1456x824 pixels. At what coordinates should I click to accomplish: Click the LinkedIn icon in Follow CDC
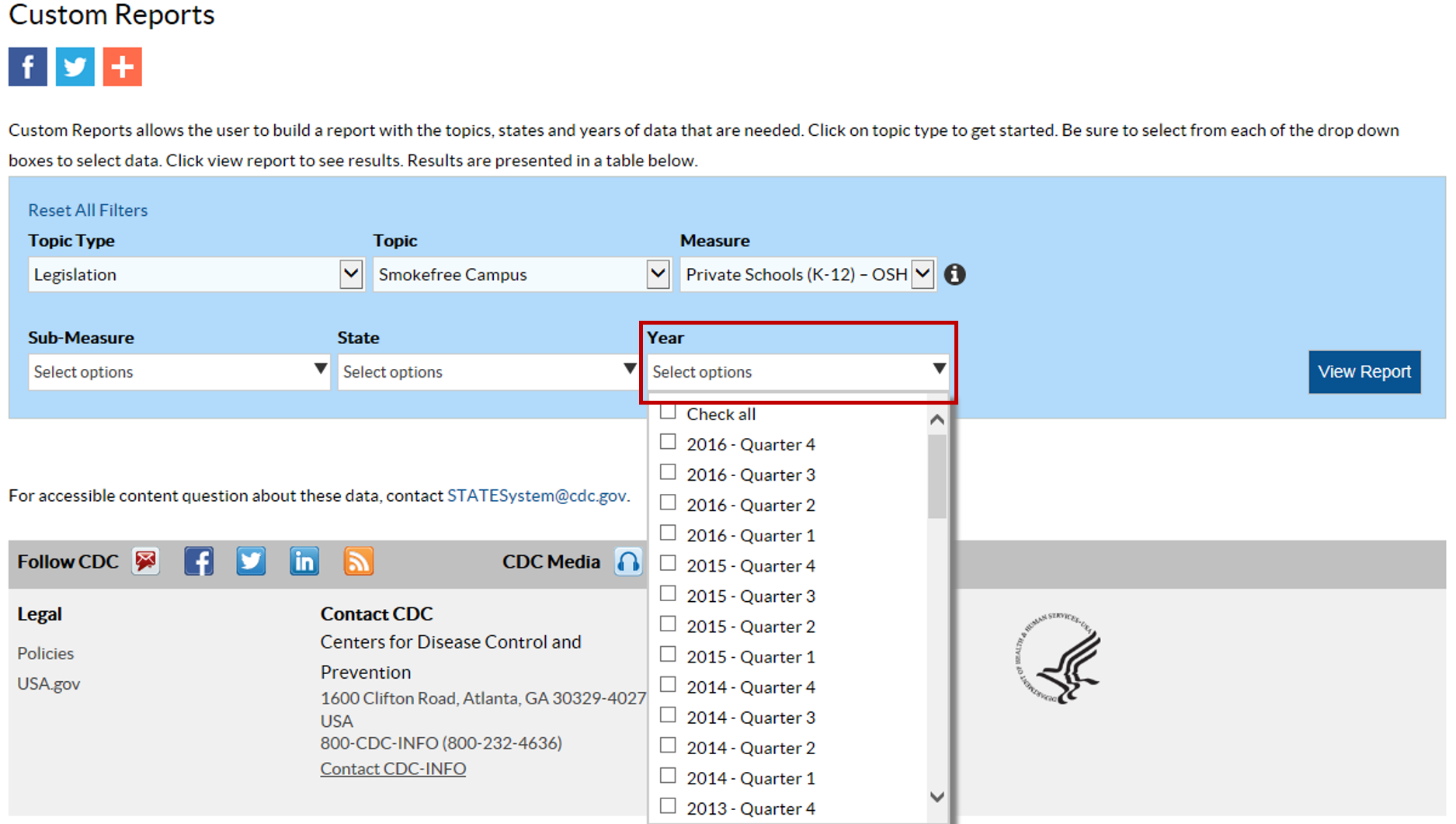tap(304, 561)
